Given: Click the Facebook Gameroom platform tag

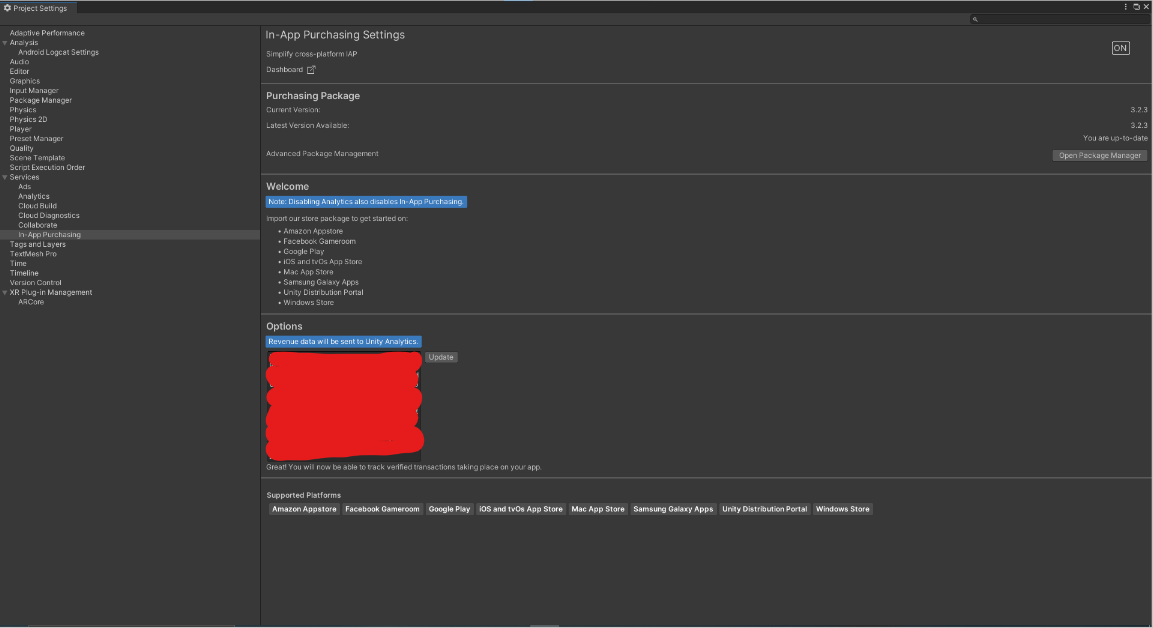Looking at the screenshot, I should tap(382, 509).
